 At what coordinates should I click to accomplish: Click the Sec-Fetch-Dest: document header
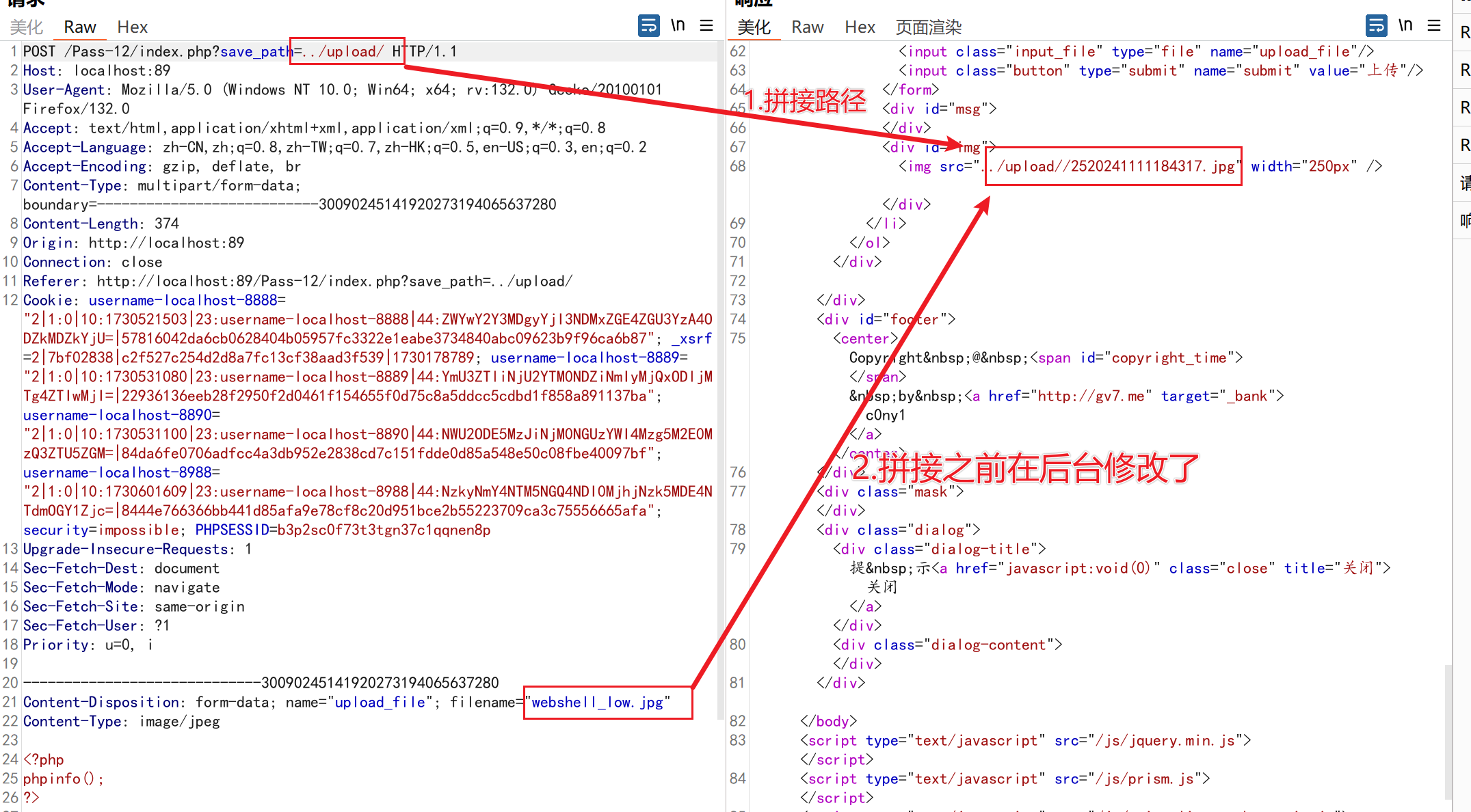pos(122,568)
